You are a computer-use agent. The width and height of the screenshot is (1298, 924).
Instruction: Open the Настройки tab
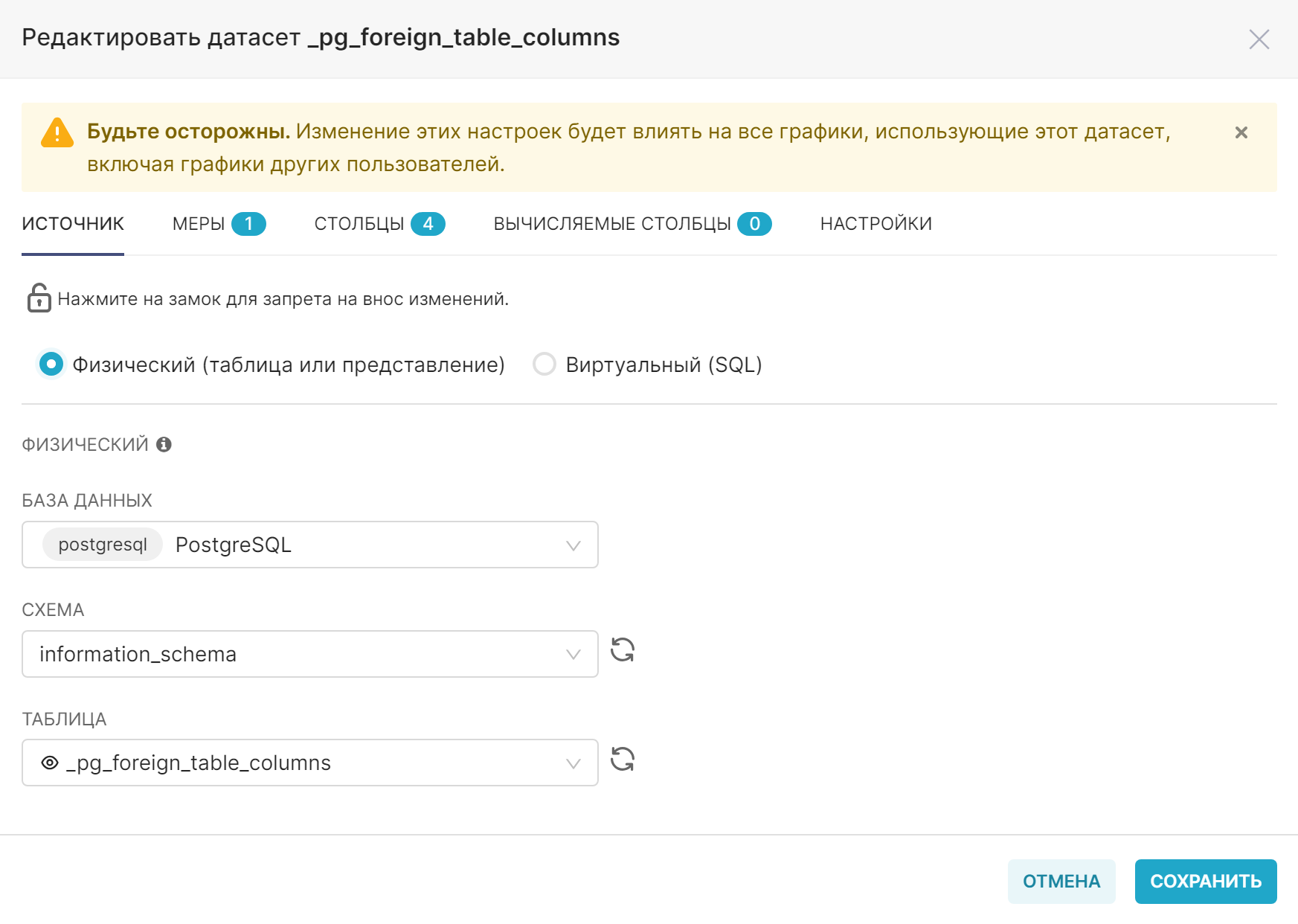tap(875, 224)
